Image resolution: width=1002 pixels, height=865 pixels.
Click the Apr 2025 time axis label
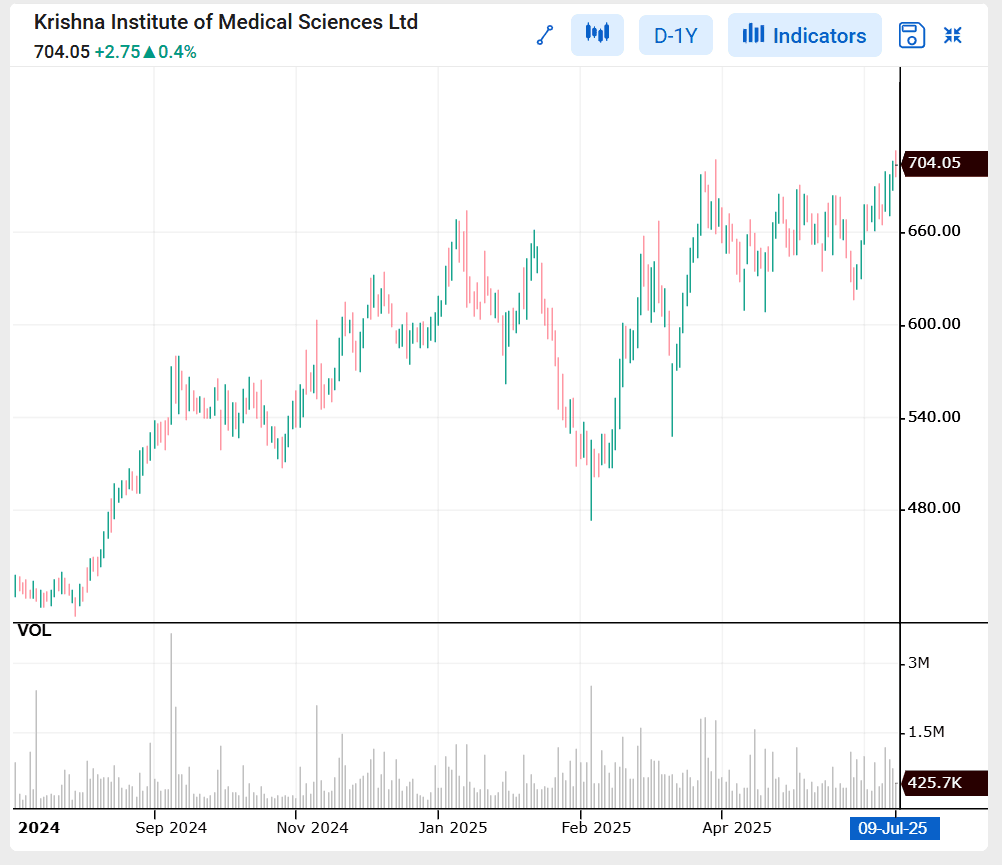(737, 828)
